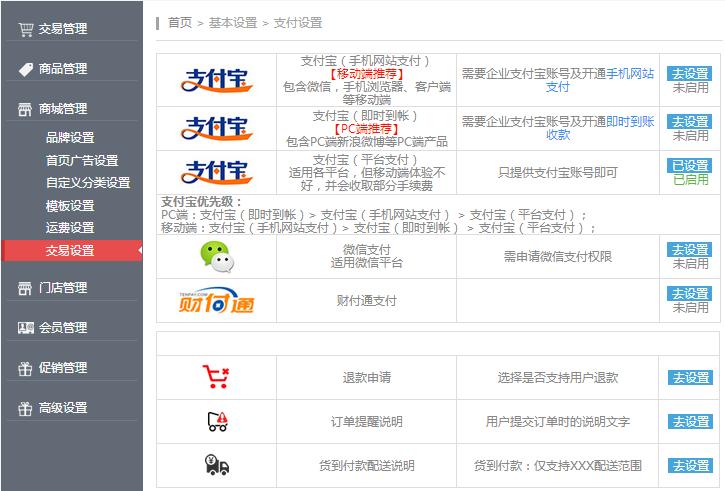Viewport: 725px width, 491px height.
Task: Click 已启用 status in 平台支付 row
Action: pyautogui.click(x=690, y=179)
